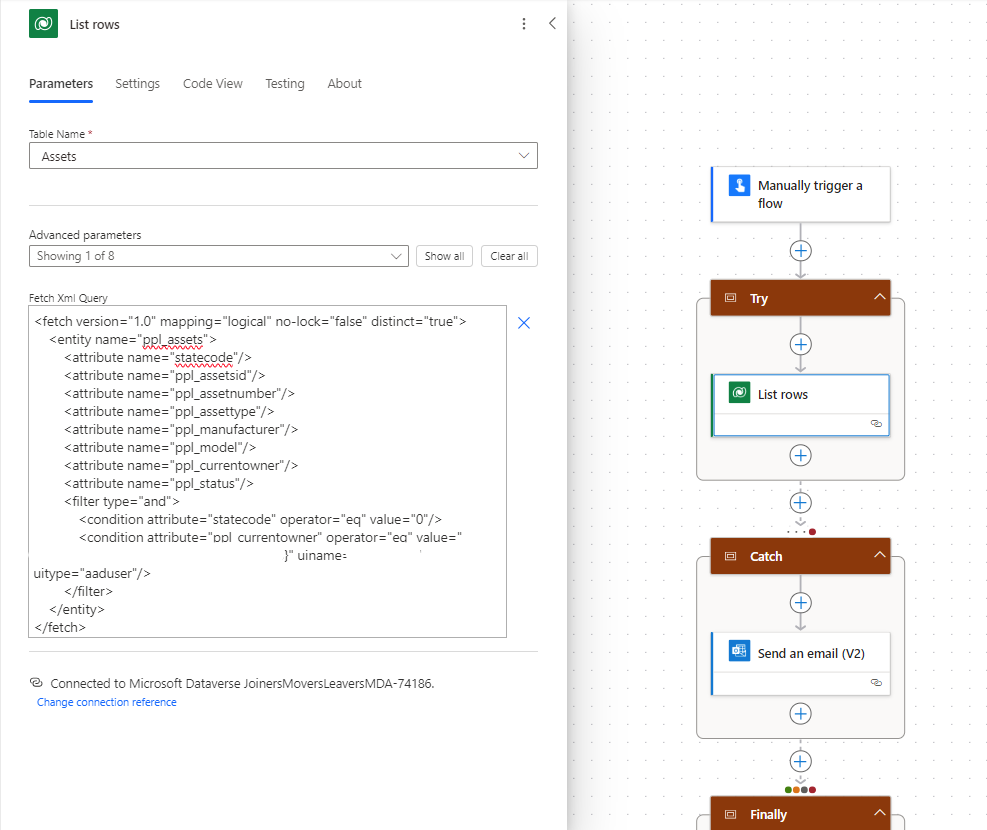
Task: Collapse the Catch scope
Action: pyautogui.click(x=879, y=555)
